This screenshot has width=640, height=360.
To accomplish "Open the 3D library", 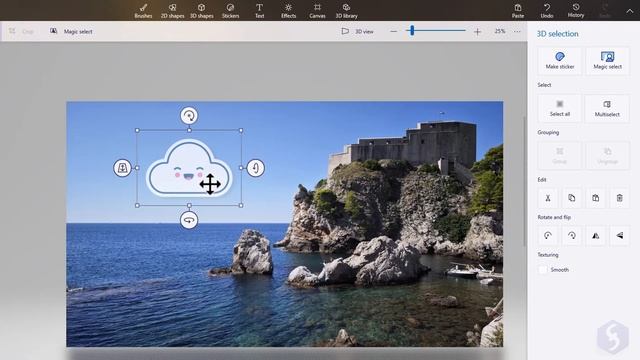I will click(346, 11).
